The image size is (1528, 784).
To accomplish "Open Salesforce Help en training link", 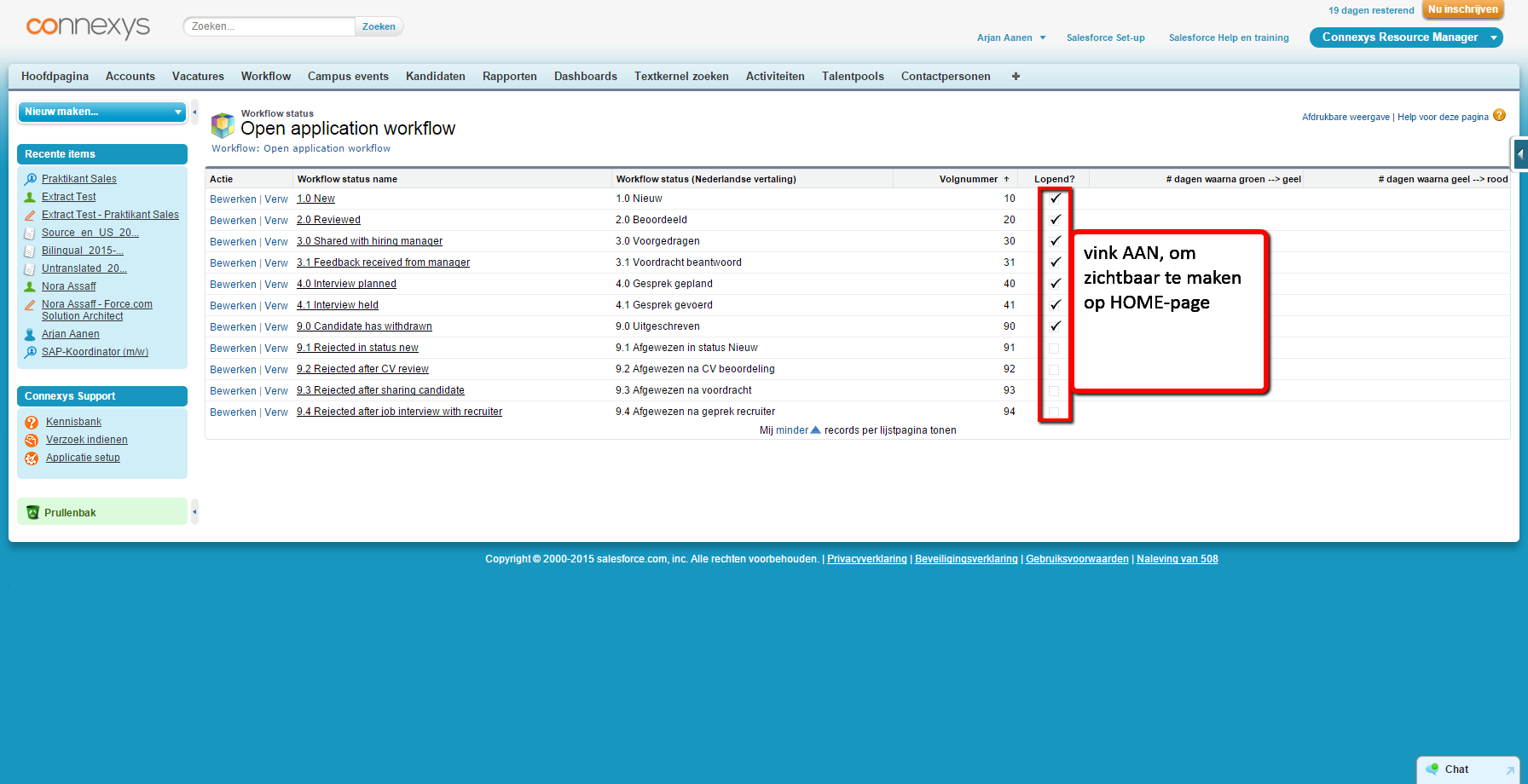I will [x=1229, y=37].
